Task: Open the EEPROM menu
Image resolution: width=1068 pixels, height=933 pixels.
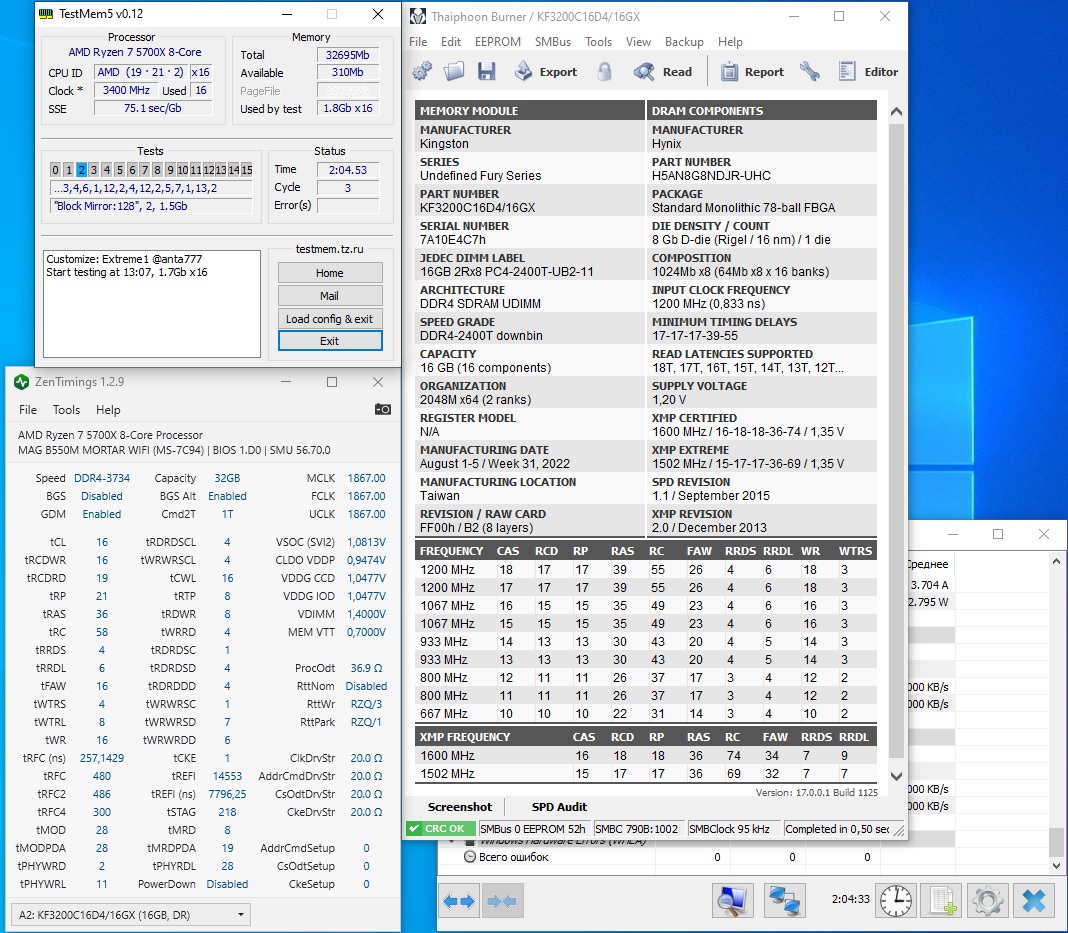Action: (498, 42)
